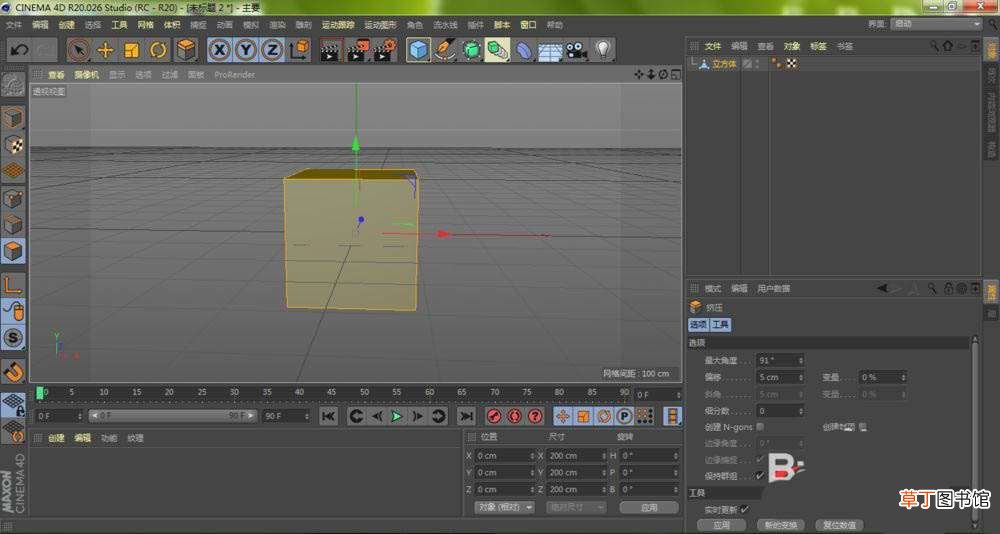Click size X field 200 cm
This screenshot has width=1000, height=534.
[x=576, y=456]
